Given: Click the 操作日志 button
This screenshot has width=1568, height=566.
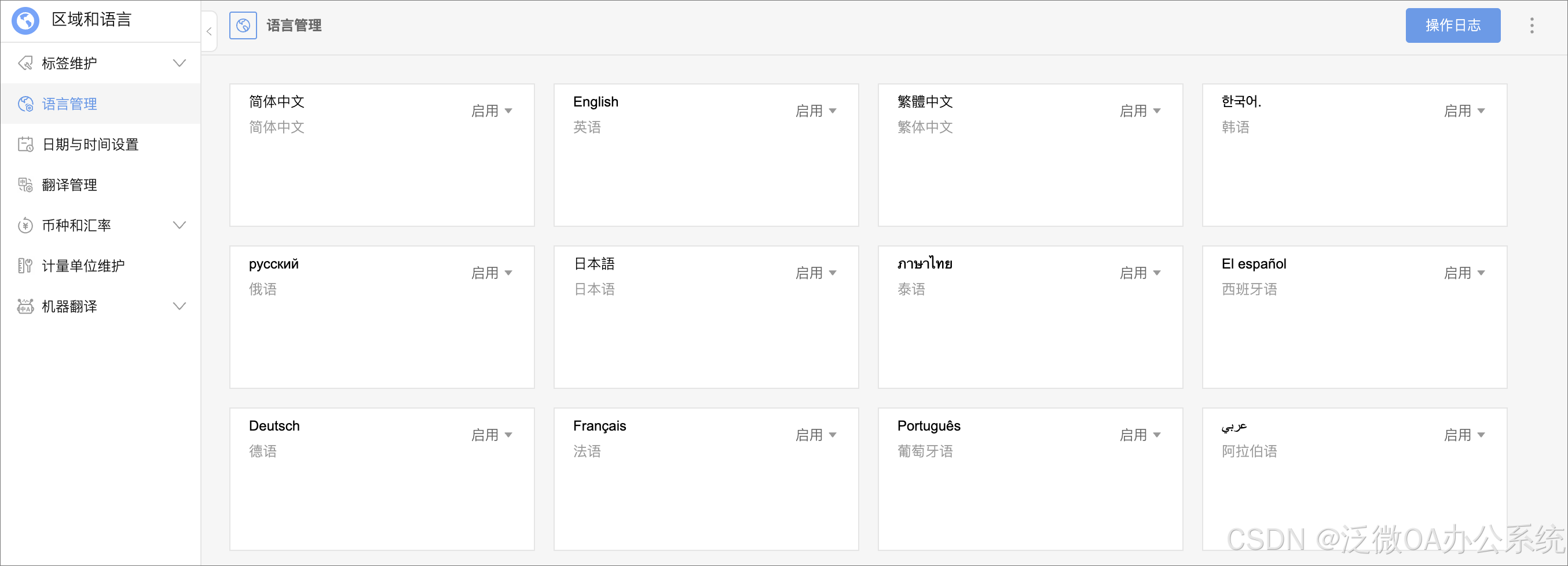Looking at the screenshot, I should coord(1453,25).
